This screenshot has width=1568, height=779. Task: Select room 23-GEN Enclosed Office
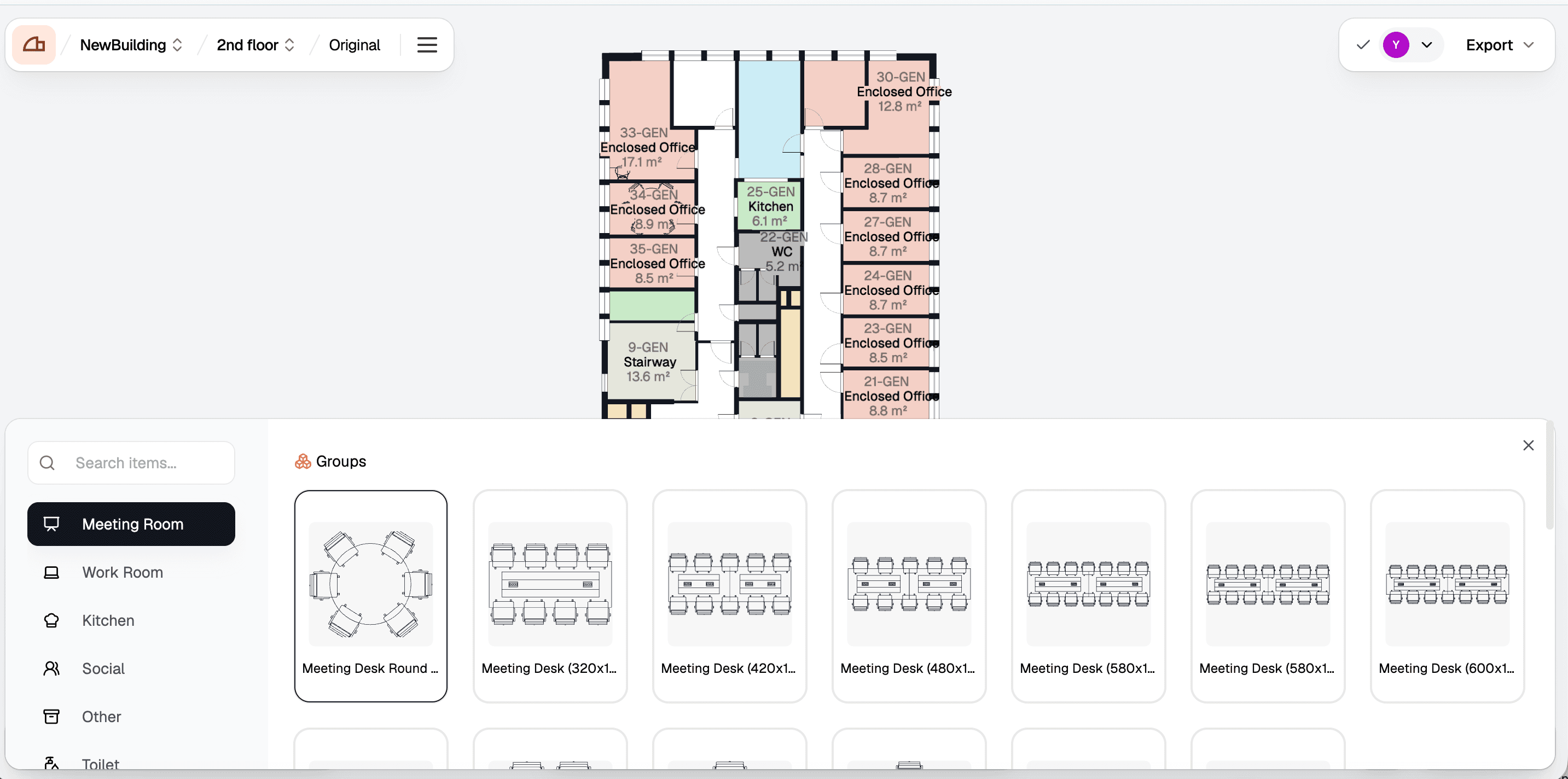point(886,342)
